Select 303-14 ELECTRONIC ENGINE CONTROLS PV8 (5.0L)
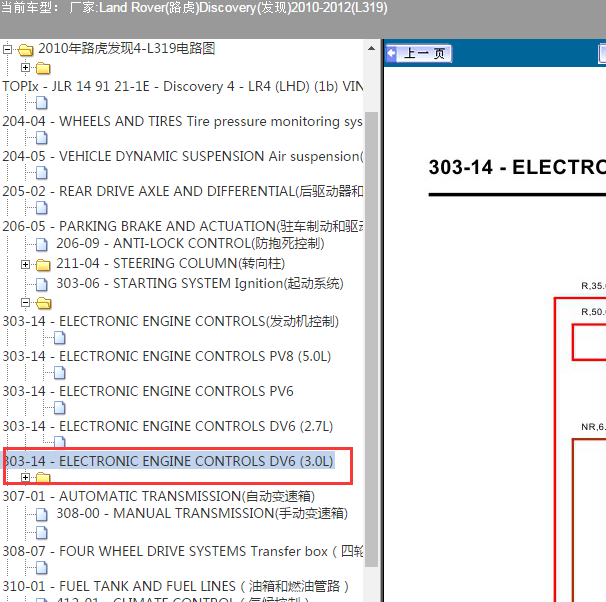The image size is (606, 602). tap(167, 356)
